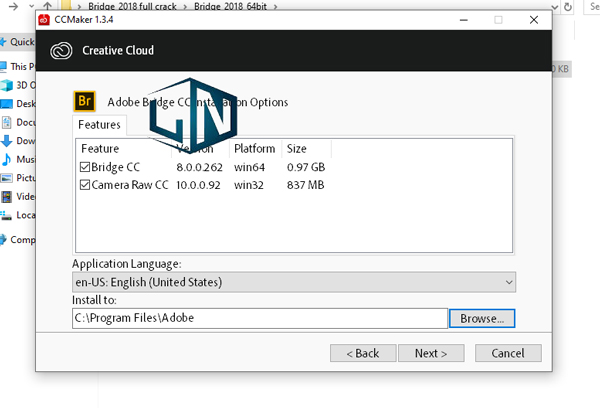
Task: Toggle the Bridge CC feature checkbox
Action: point(85,167)
